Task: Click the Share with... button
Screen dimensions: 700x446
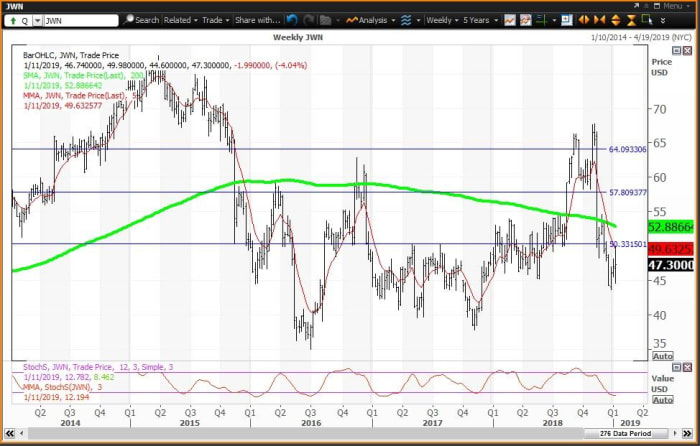Action: click(259, 19)
